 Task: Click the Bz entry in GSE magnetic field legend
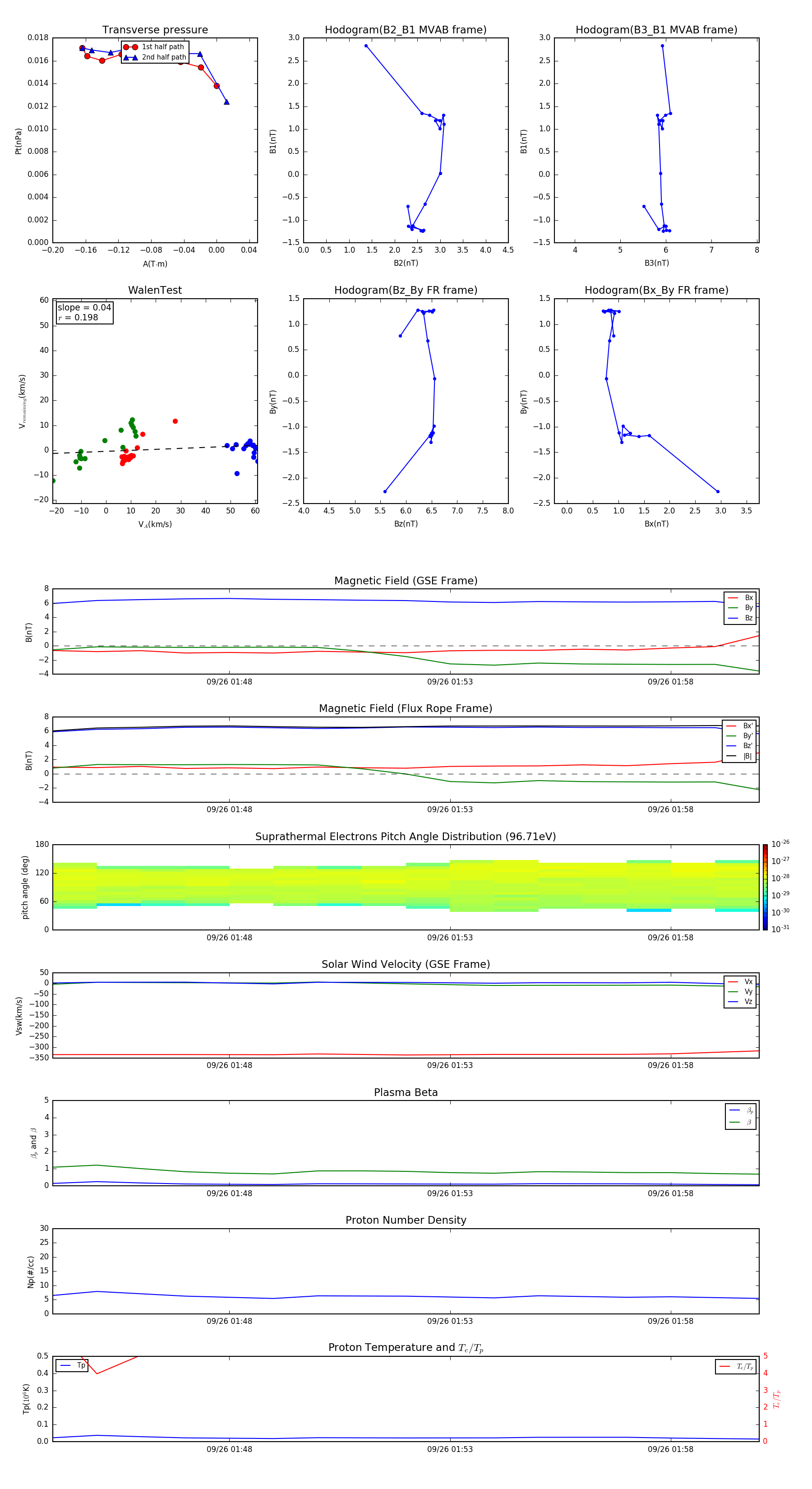pyautogui.click(x=740, y=618)
